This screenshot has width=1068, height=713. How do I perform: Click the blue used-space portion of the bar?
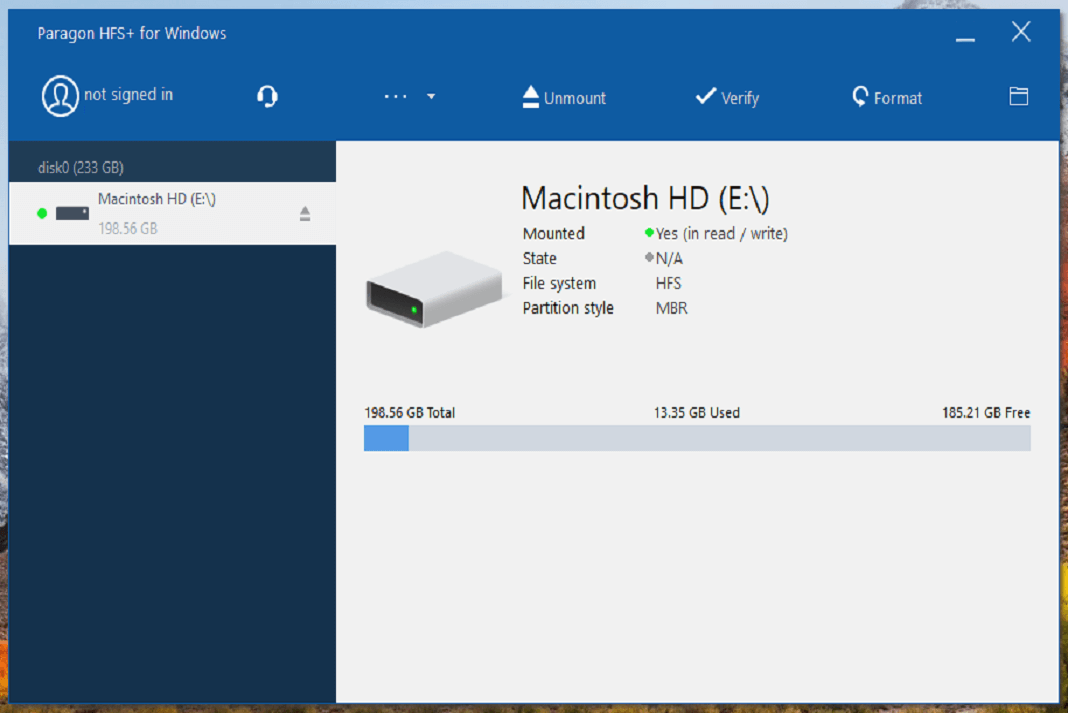[x=386, y=438]
